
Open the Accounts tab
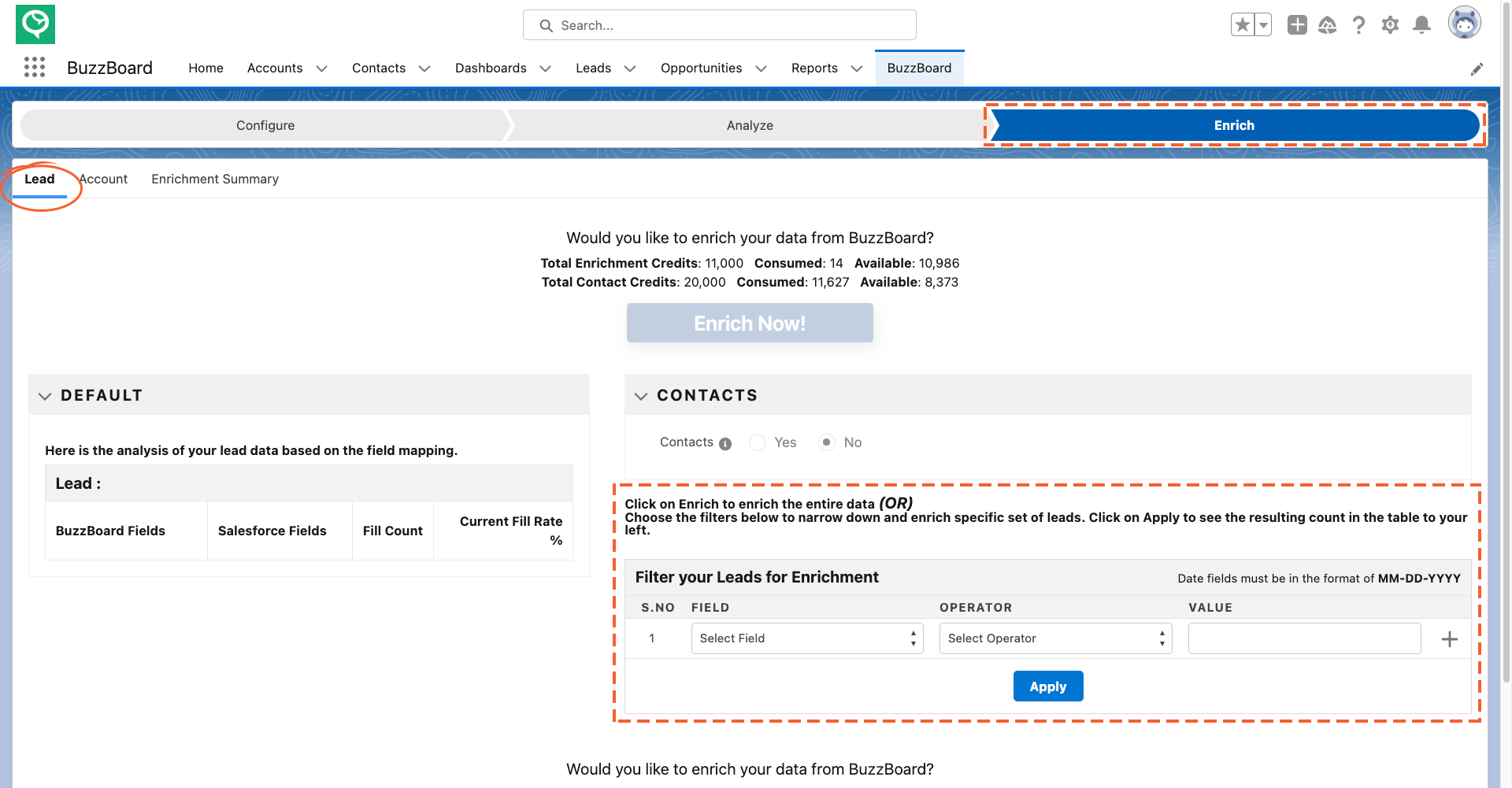(275, 68)
